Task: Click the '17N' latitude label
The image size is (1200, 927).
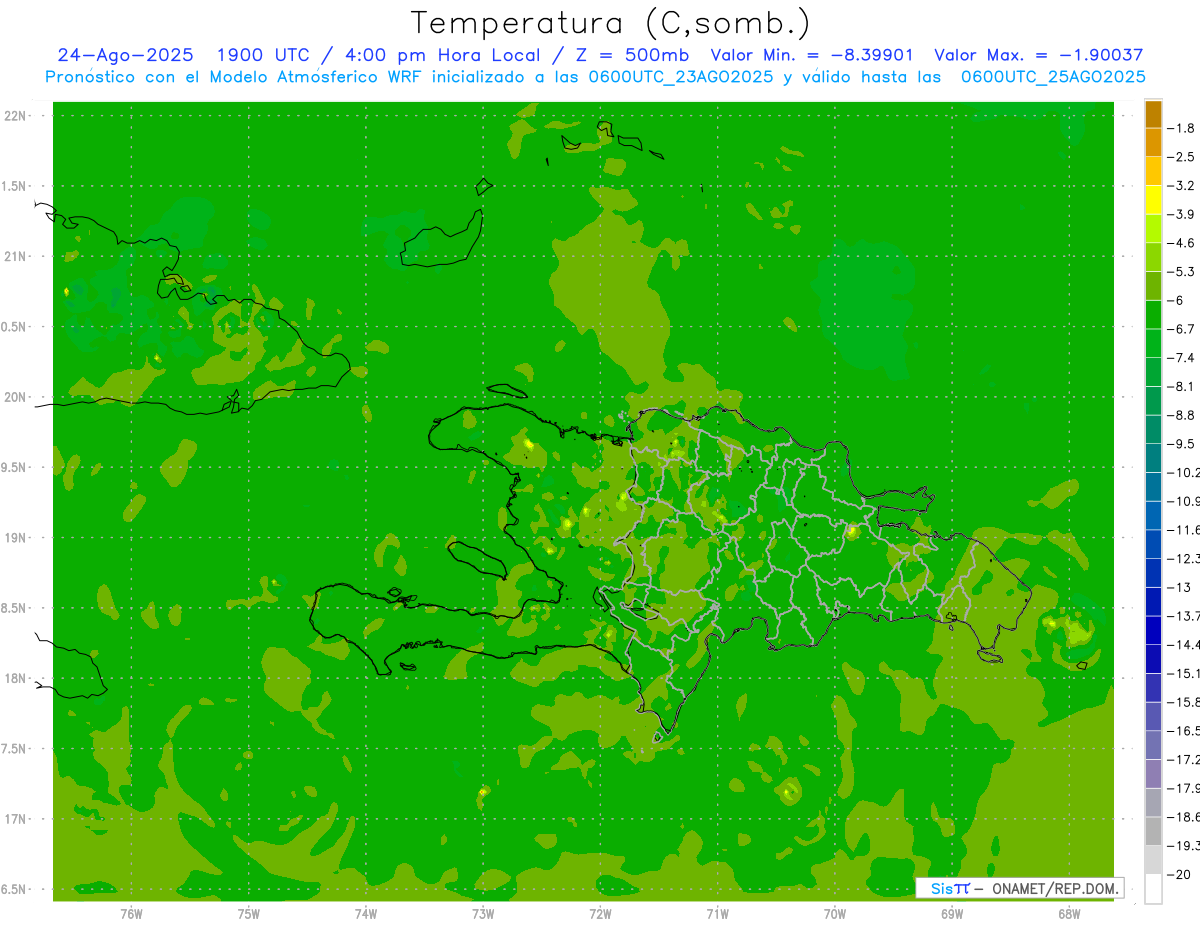Action: pyautogui.click(x=16, y=819)
